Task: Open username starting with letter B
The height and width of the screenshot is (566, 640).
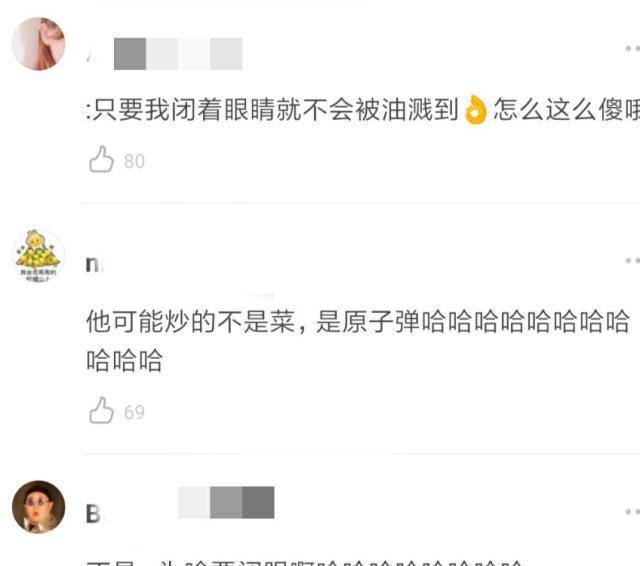Action: [94, 514]
